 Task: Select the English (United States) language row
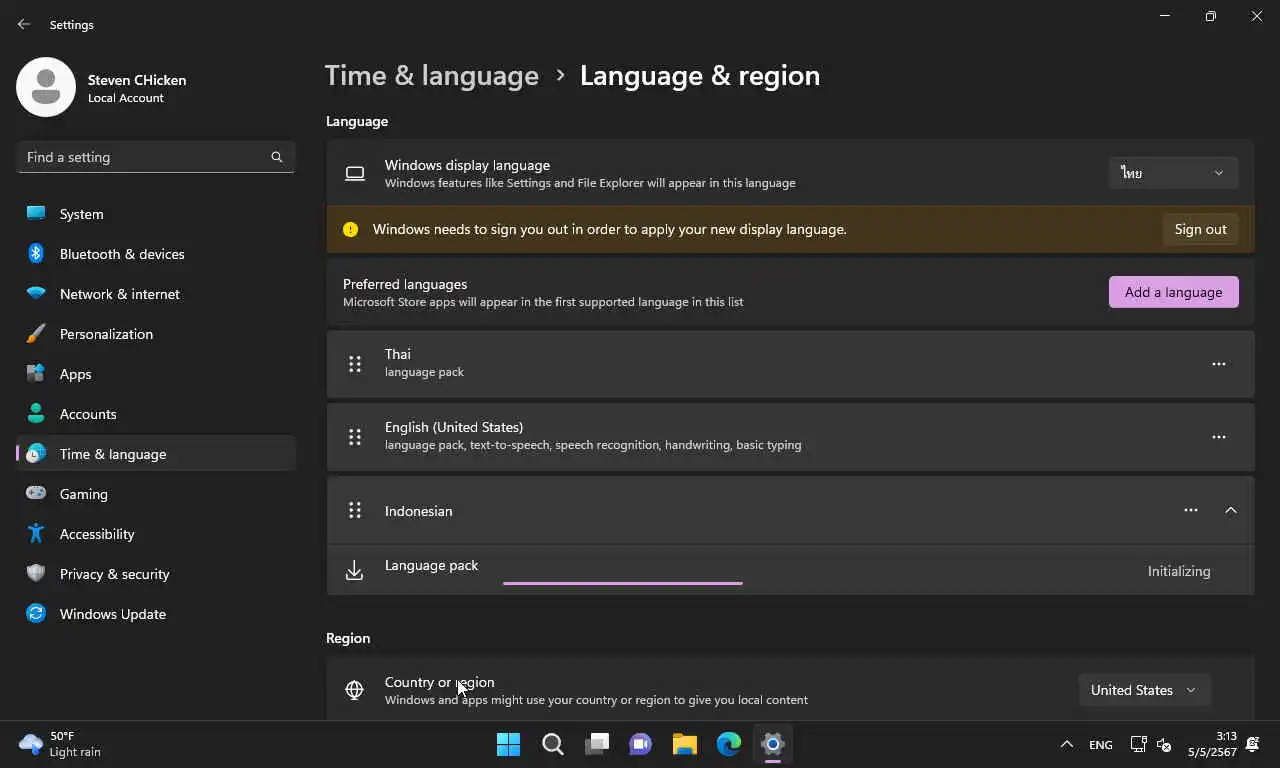[x=790, y=437]
